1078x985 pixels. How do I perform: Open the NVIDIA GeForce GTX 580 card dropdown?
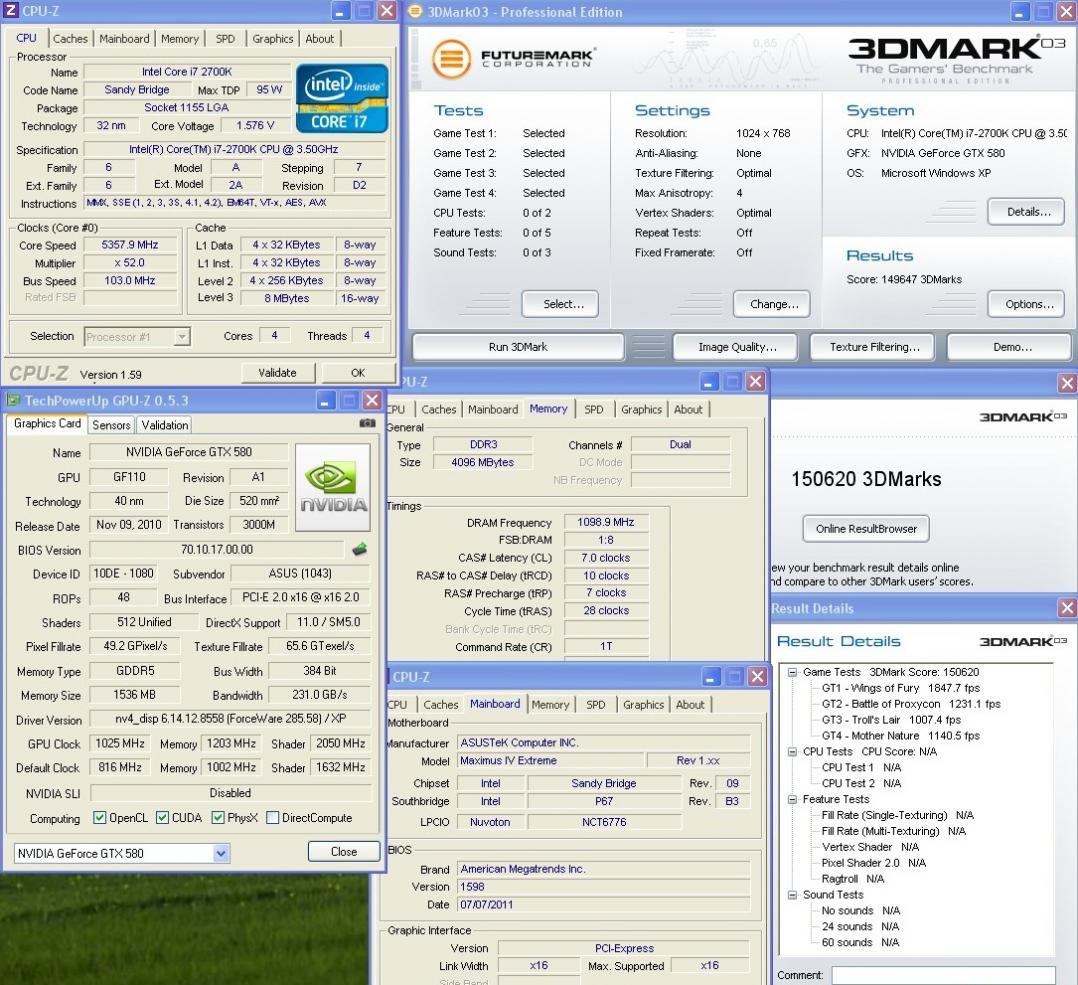click(221, 853)
